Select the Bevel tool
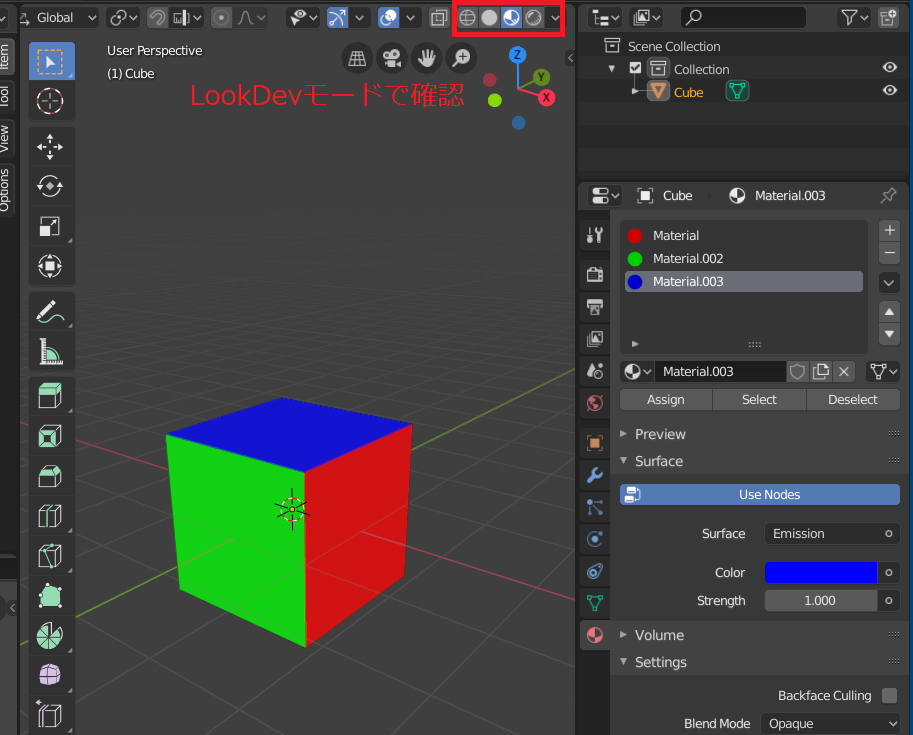This screenshot has width=913, height=735. (x=50, y=476)
